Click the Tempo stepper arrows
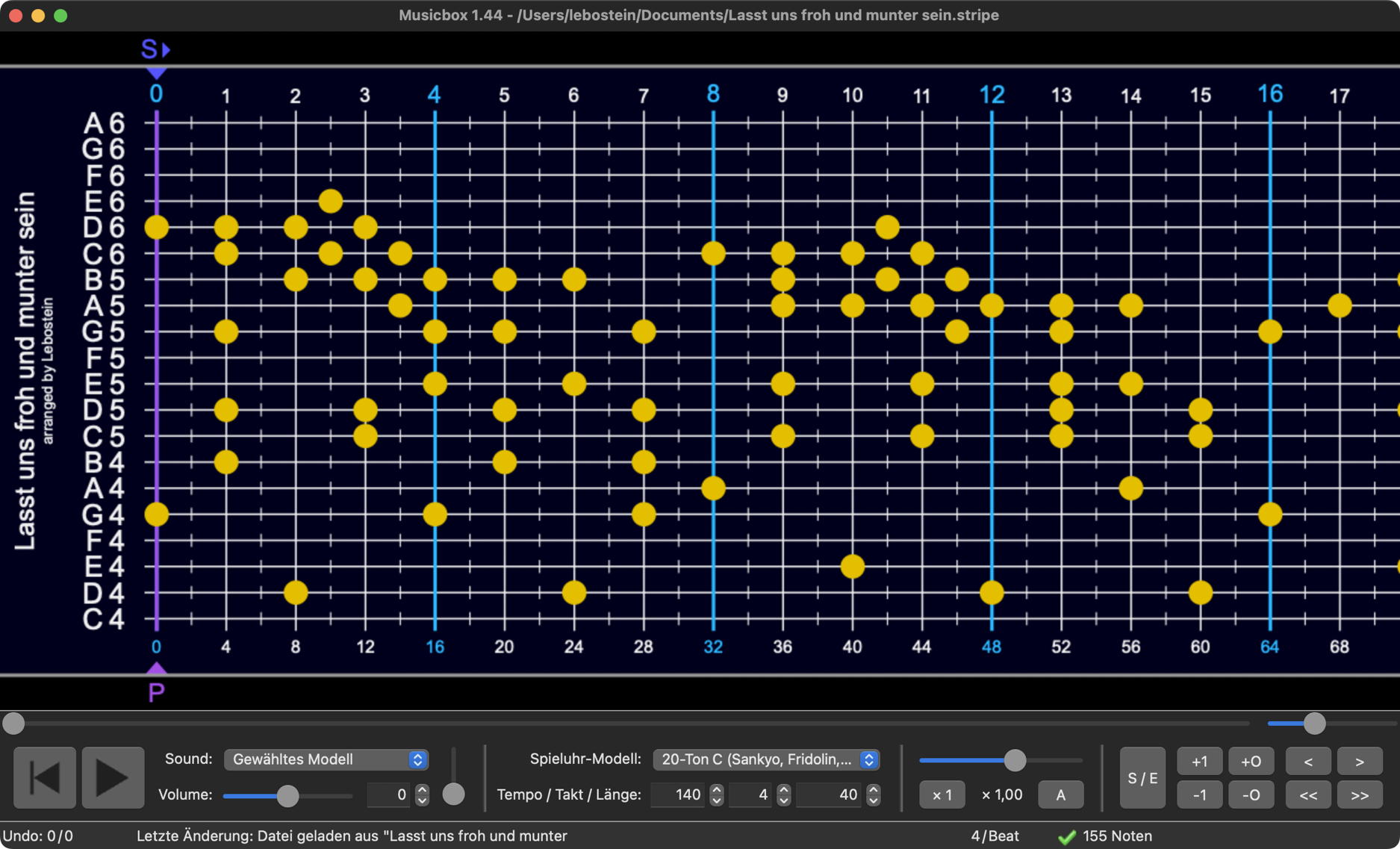Viewport: 1400px width, 849px height. pos(716,794)
